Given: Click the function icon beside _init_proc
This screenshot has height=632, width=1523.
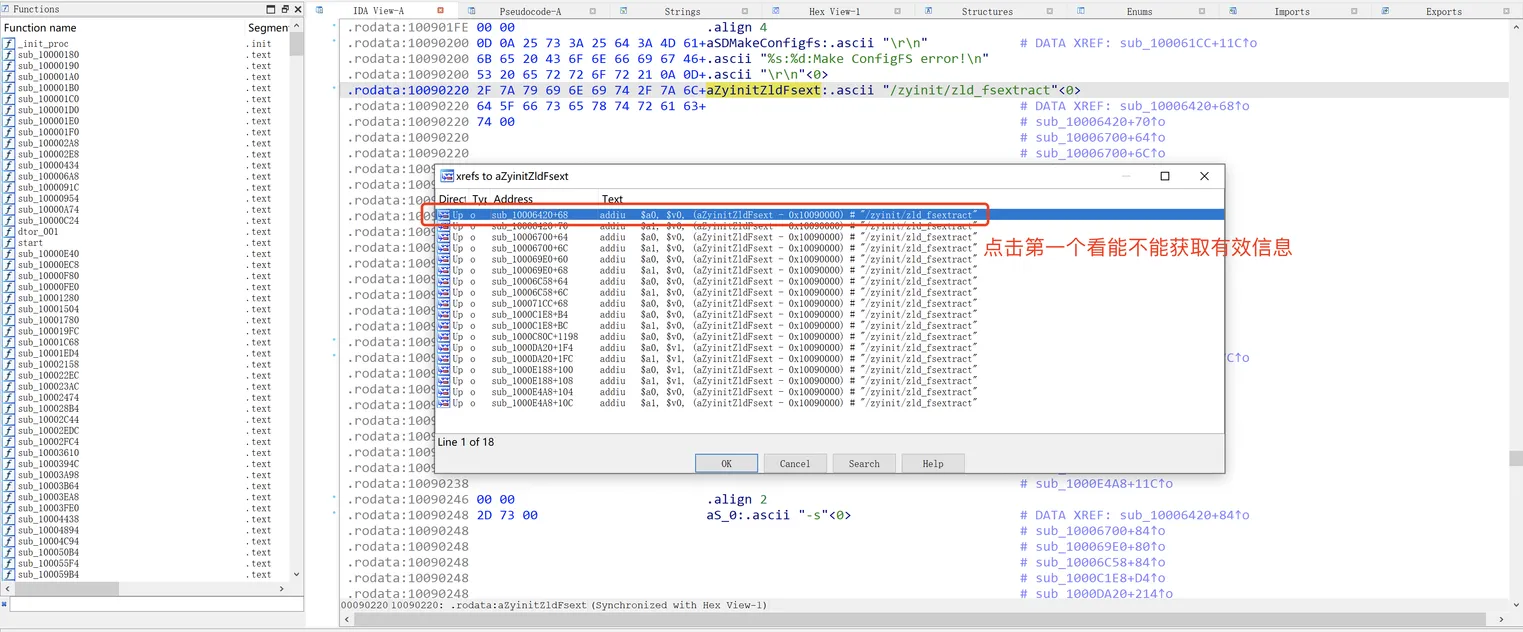Looking at the screenshot, I should pos(9,44).
